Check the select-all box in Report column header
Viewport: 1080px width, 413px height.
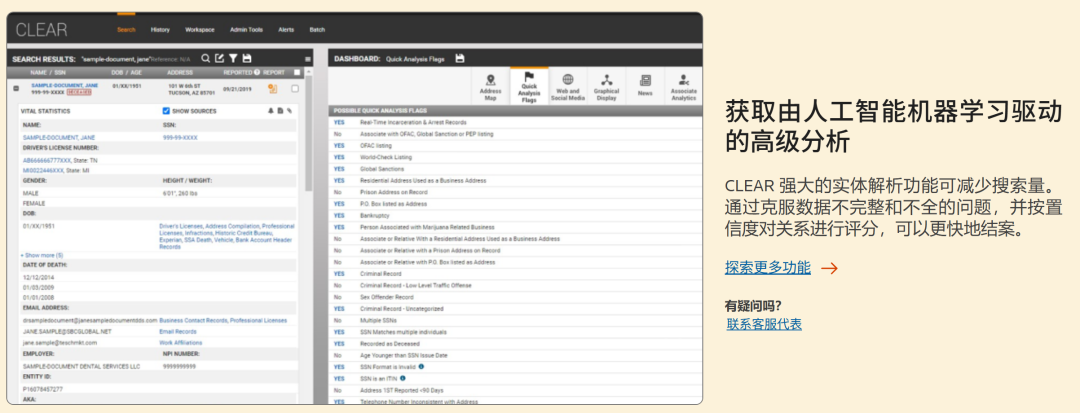point(295,73)
